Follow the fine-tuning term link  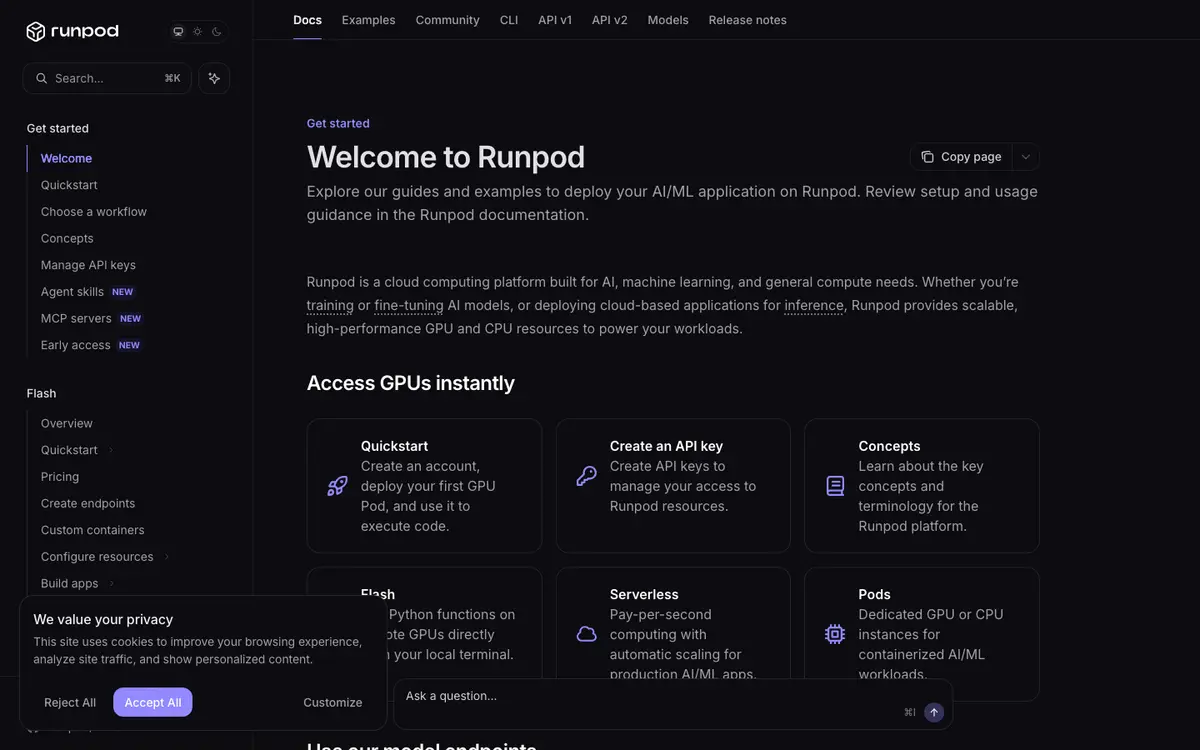pyautogui.click(x=409, y=305)
